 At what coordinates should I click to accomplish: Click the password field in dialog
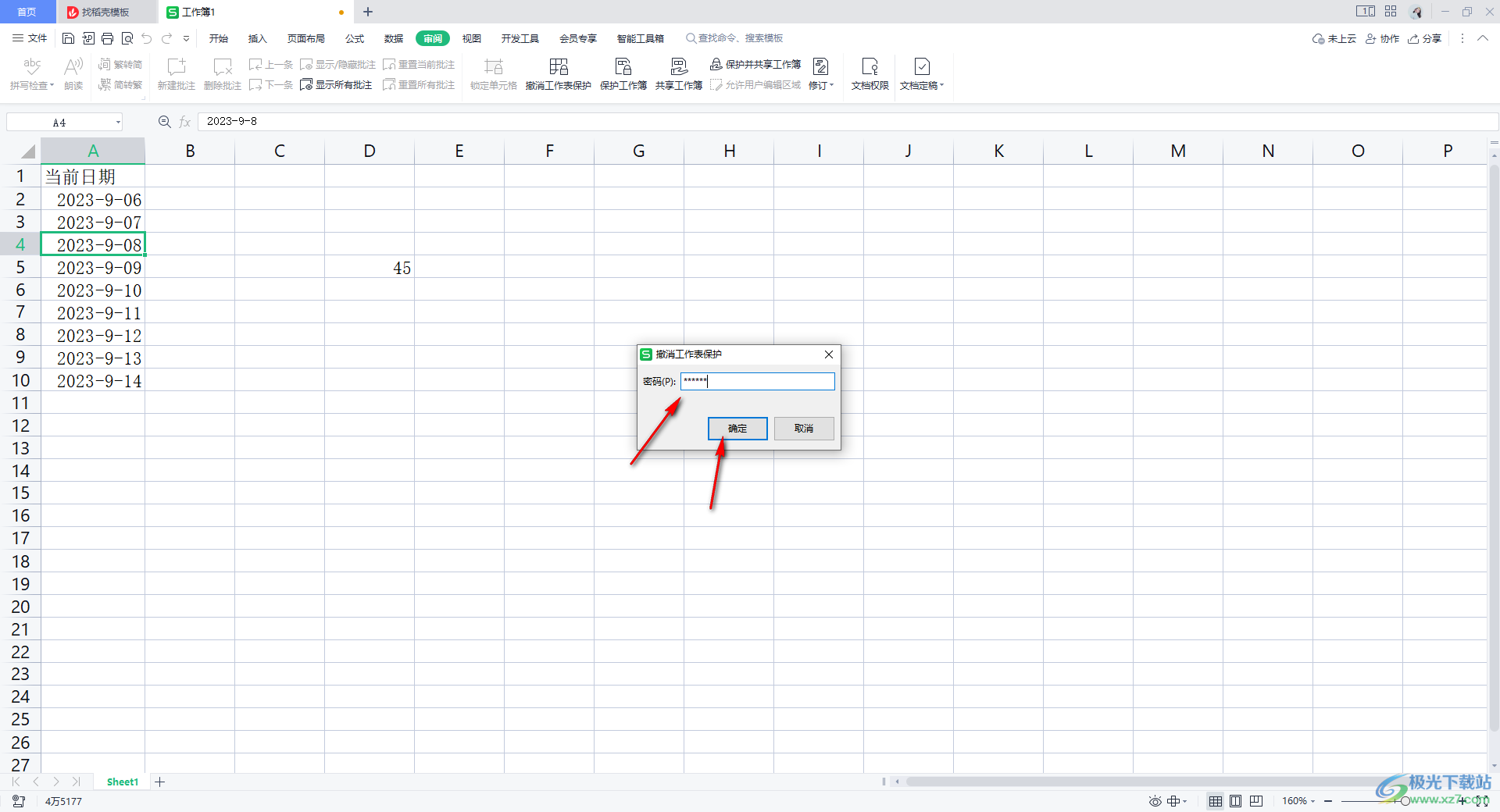pos(758,381)
